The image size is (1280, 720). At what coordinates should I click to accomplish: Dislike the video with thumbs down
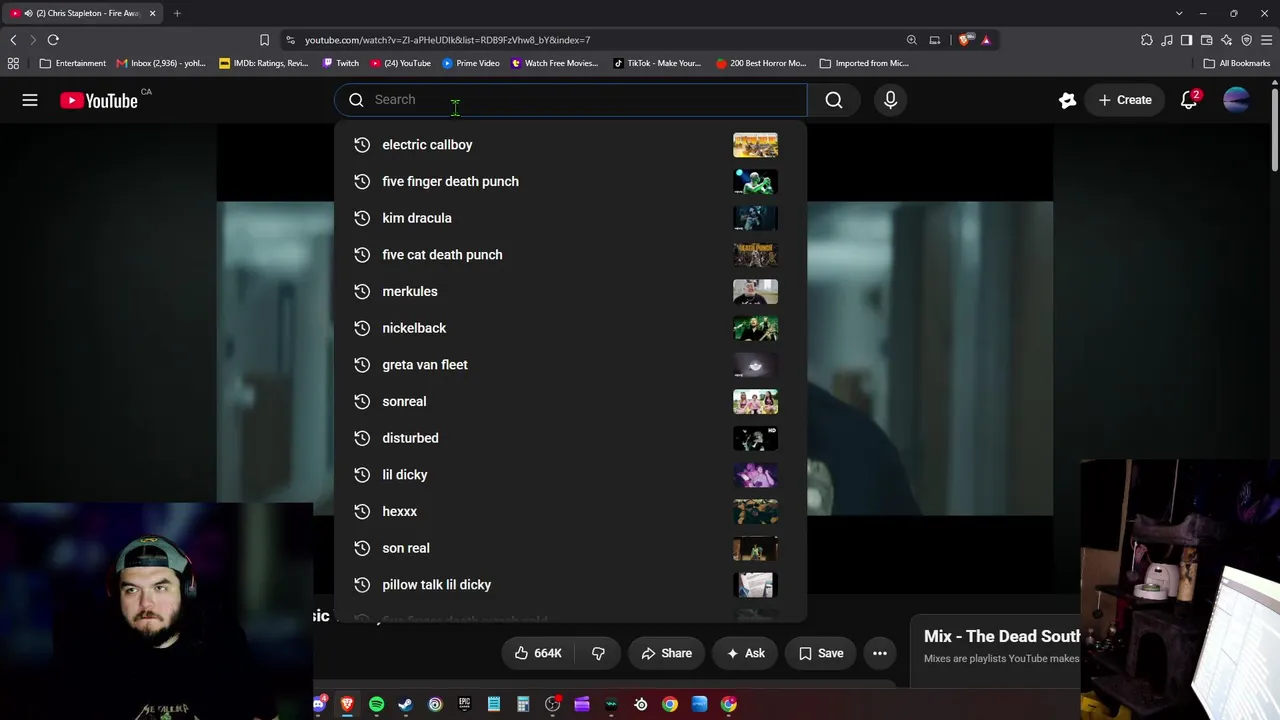point(598,653)
